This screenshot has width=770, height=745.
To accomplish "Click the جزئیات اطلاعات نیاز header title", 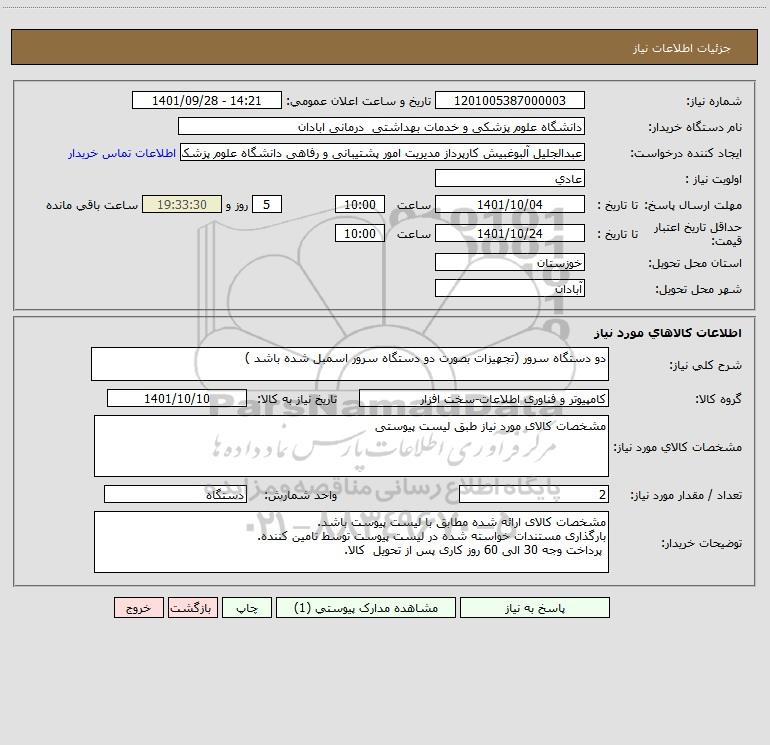I will tap(682, 48).
